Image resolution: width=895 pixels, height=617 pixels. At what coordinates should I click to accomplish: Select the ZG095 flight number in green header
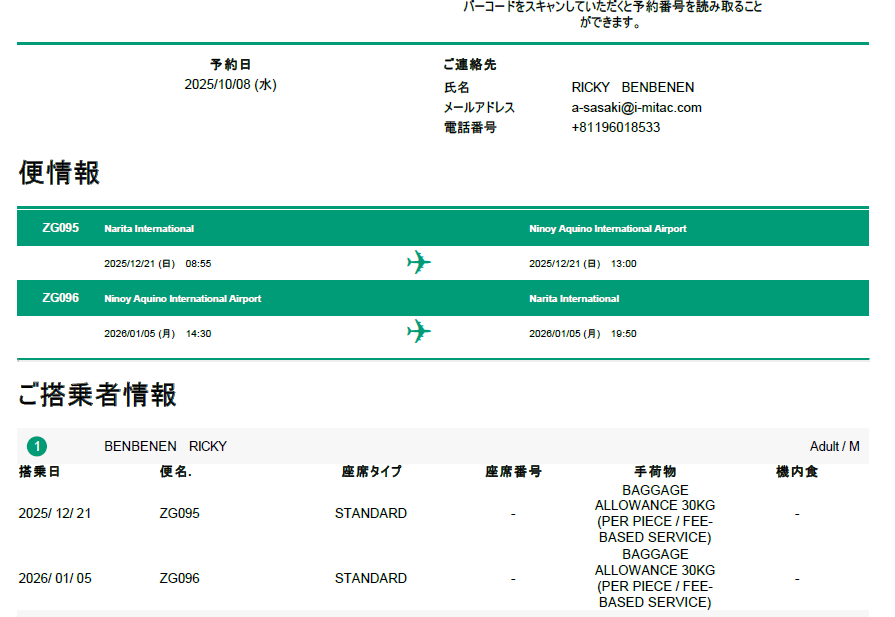60,228
